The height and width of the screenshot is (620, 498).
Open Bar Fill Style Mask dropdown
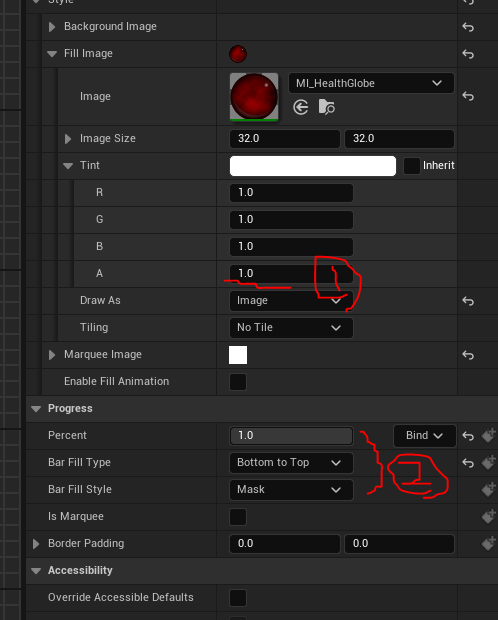[291, 490]
